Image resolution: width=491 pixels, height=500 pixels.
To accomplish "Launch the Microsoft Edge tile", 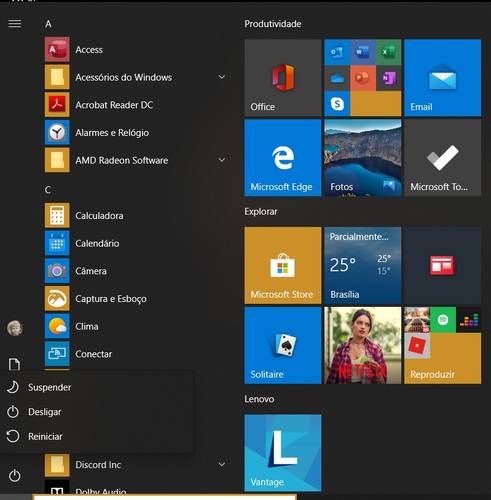I will point(283,158).
